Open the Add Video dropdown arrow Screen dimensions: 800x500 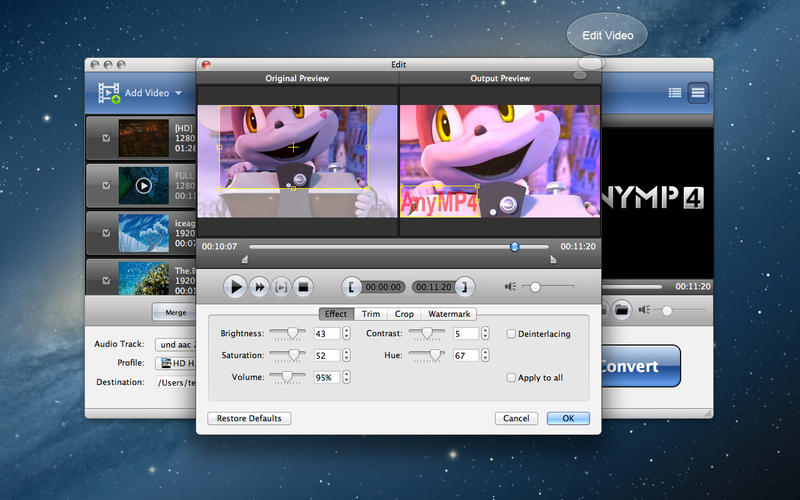pyautogui.click(x=179, y=94)
